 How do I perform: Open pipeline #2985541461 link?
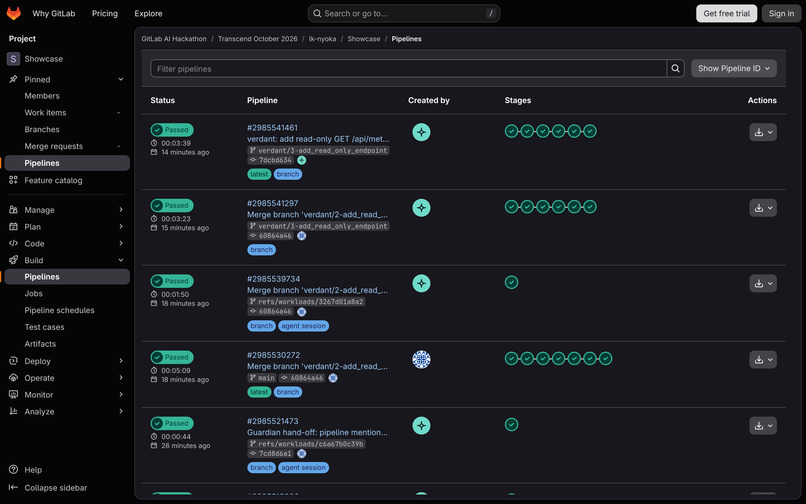click(x=272, y=128)
